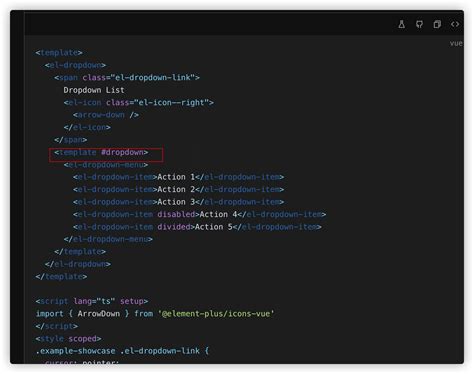Click the <style scoped> line
Viewport: 474px width, 374px height.
pos(68,339)
